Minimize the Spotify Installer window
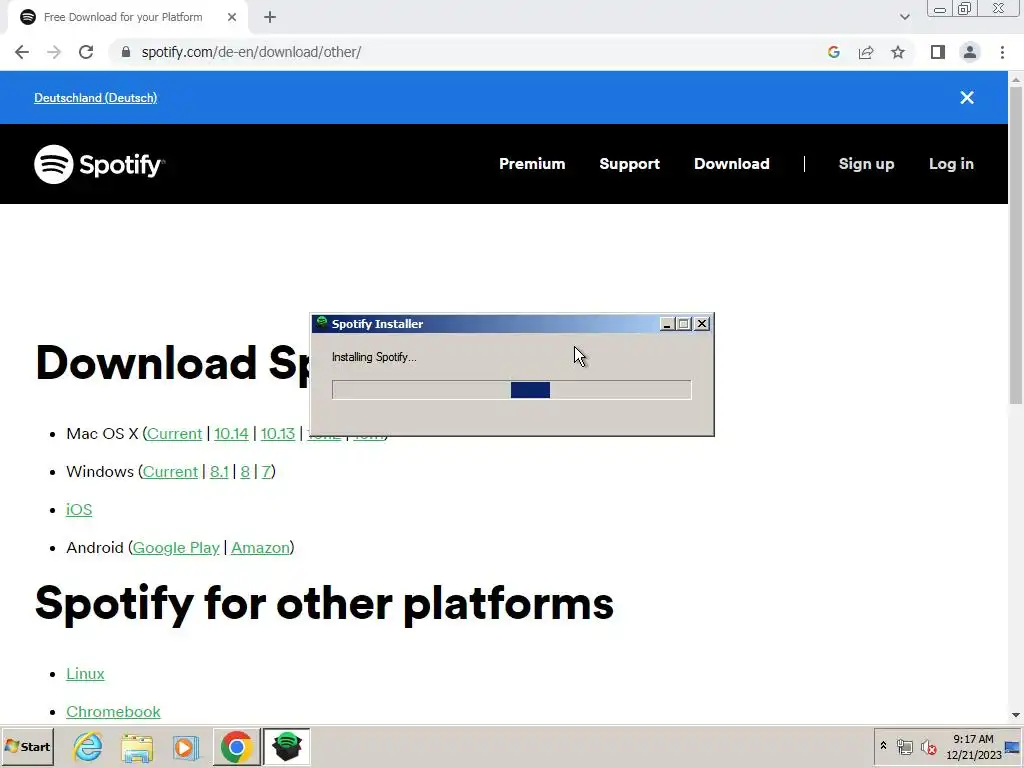The image size is (1024, 768). pos(666,324)
